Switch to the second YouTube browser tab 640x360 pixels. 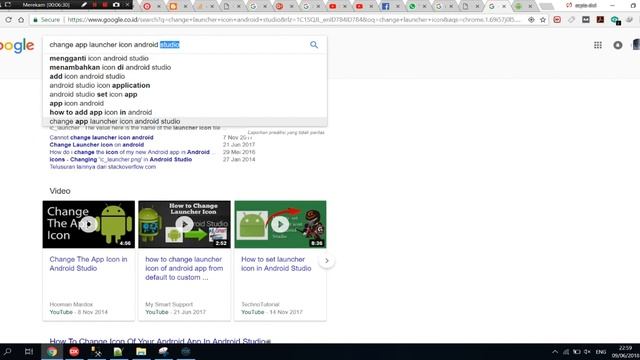pos(359,6)
